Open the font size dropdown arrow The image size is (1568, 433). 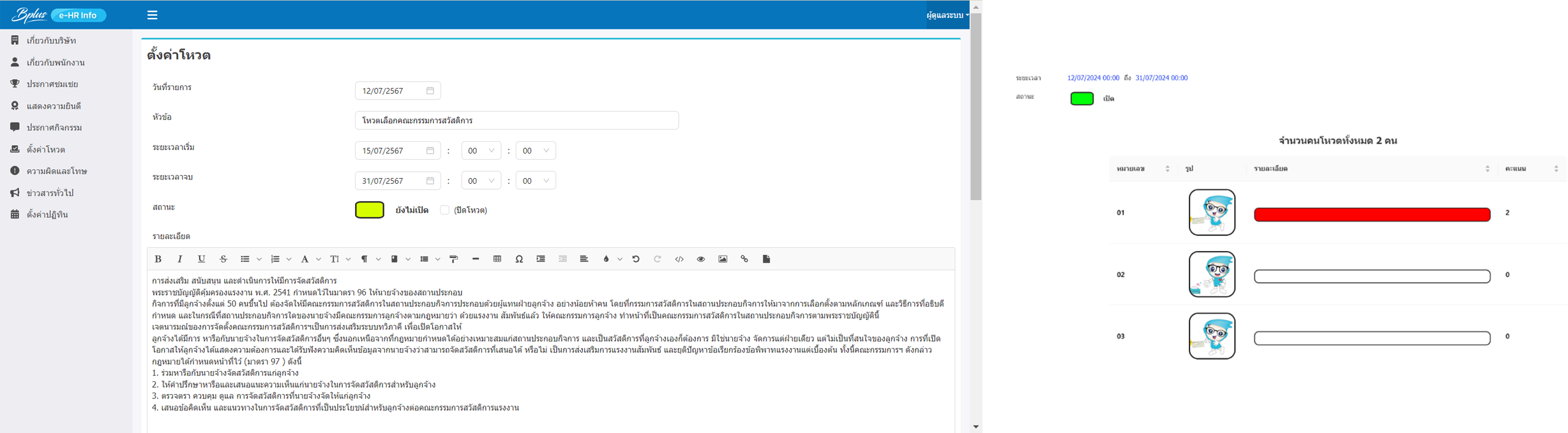click(x=349, y=259)
